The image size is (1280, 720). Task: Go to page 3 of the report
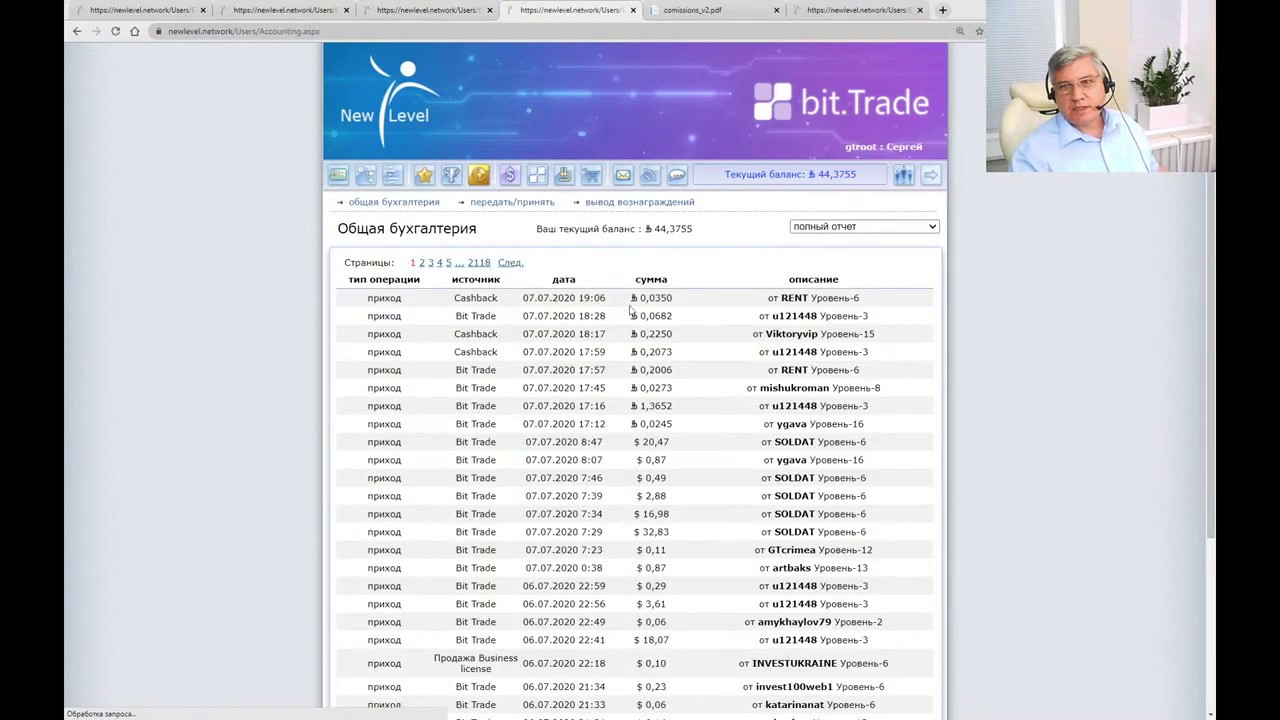431,263
